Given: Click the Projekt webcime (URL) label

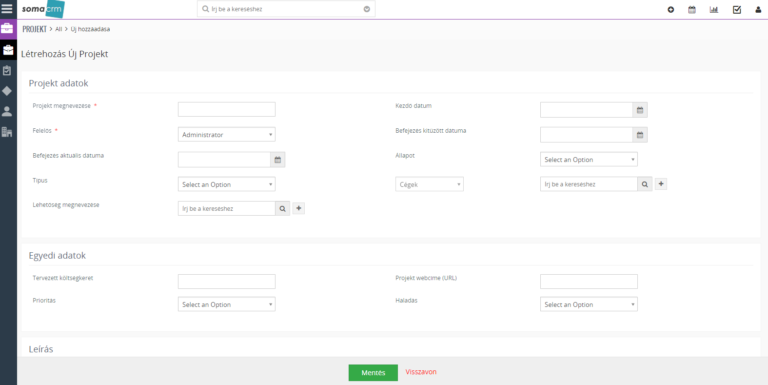Looking at the screenshot, I should click(x=426, y=278).
